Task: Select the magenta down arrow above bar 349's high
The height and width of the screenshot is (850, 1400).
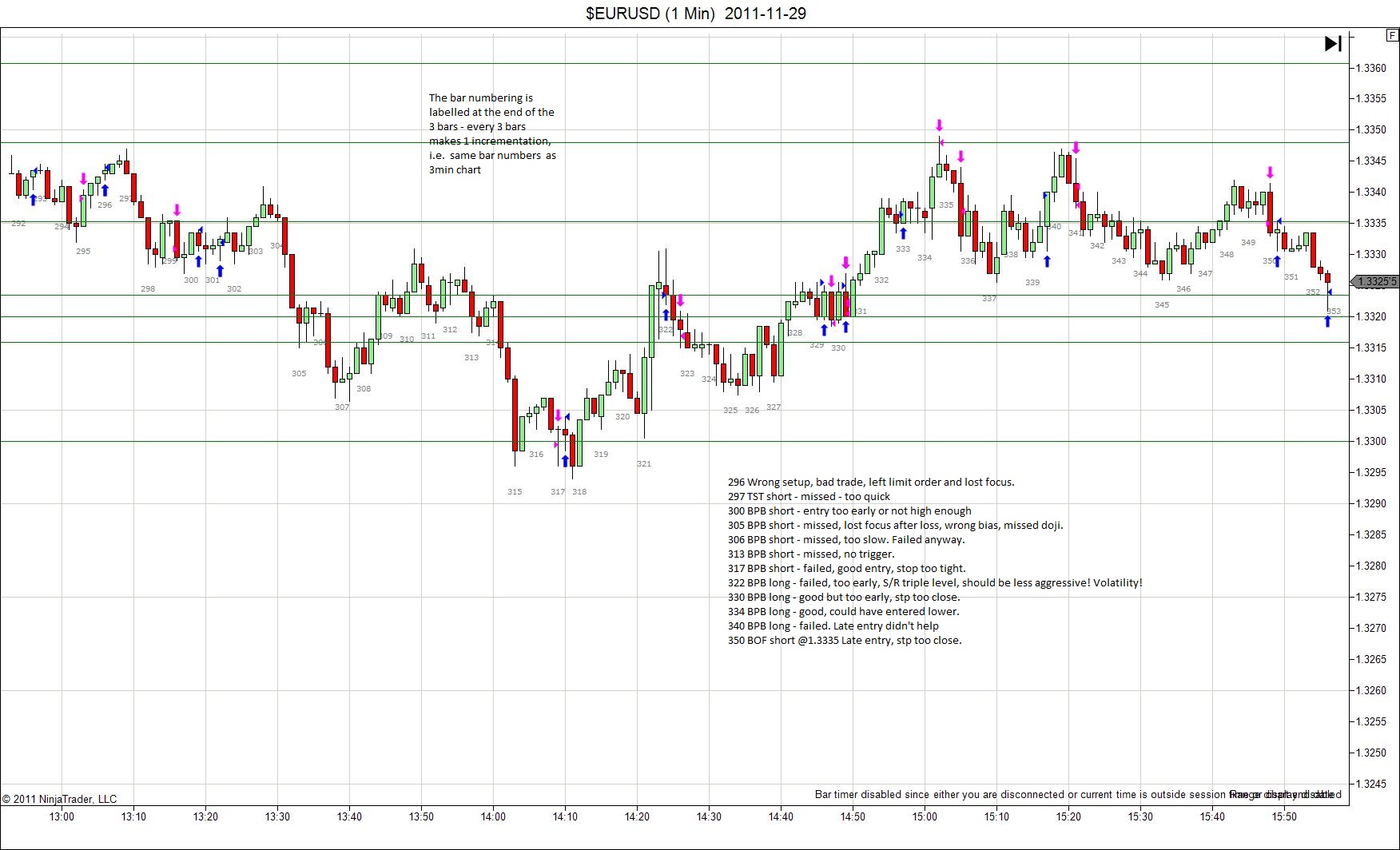Action: tap(1270, 173)
